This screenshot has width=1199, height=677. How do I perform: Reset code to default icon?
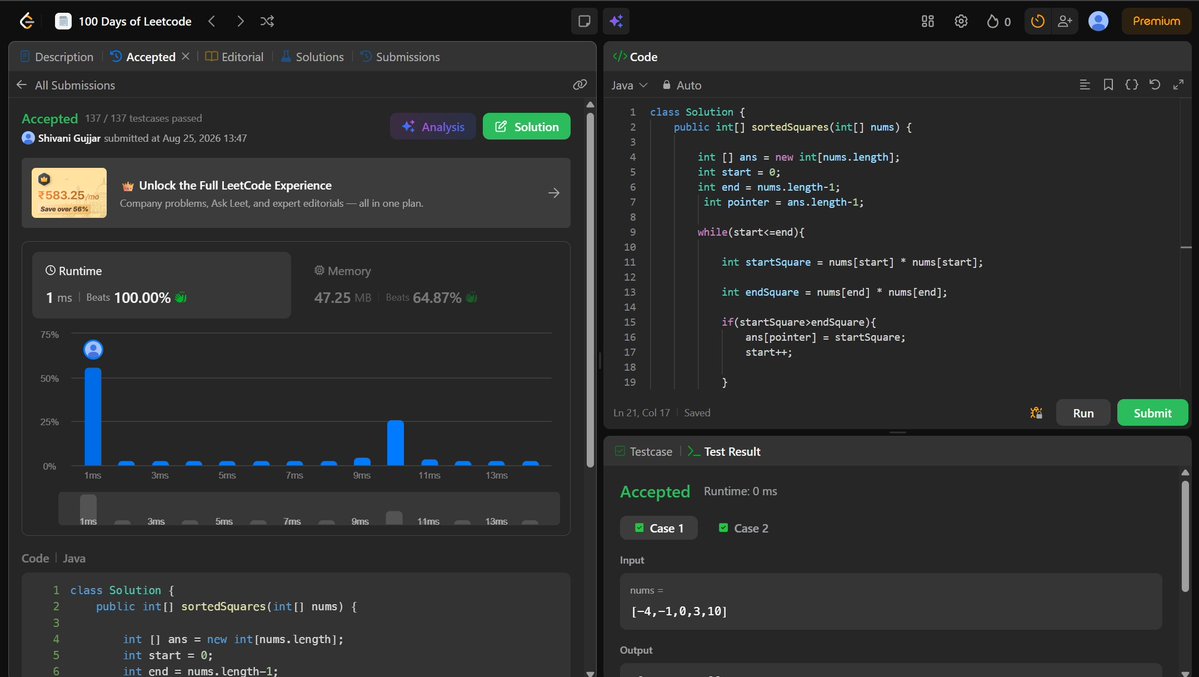click(x=1155, y=84)
